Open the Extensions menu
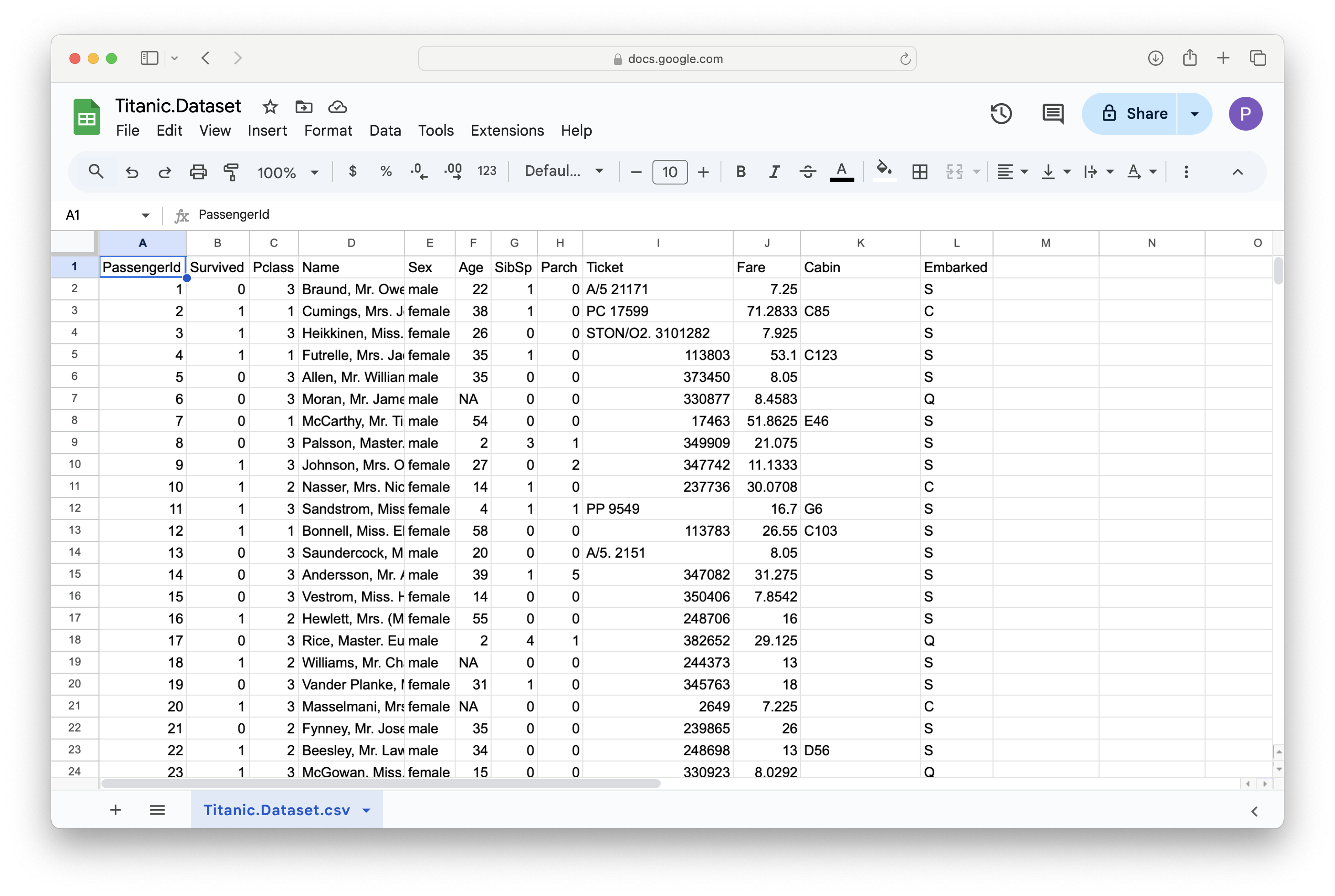The image size is (1335, 896). (x=507, y=130)
